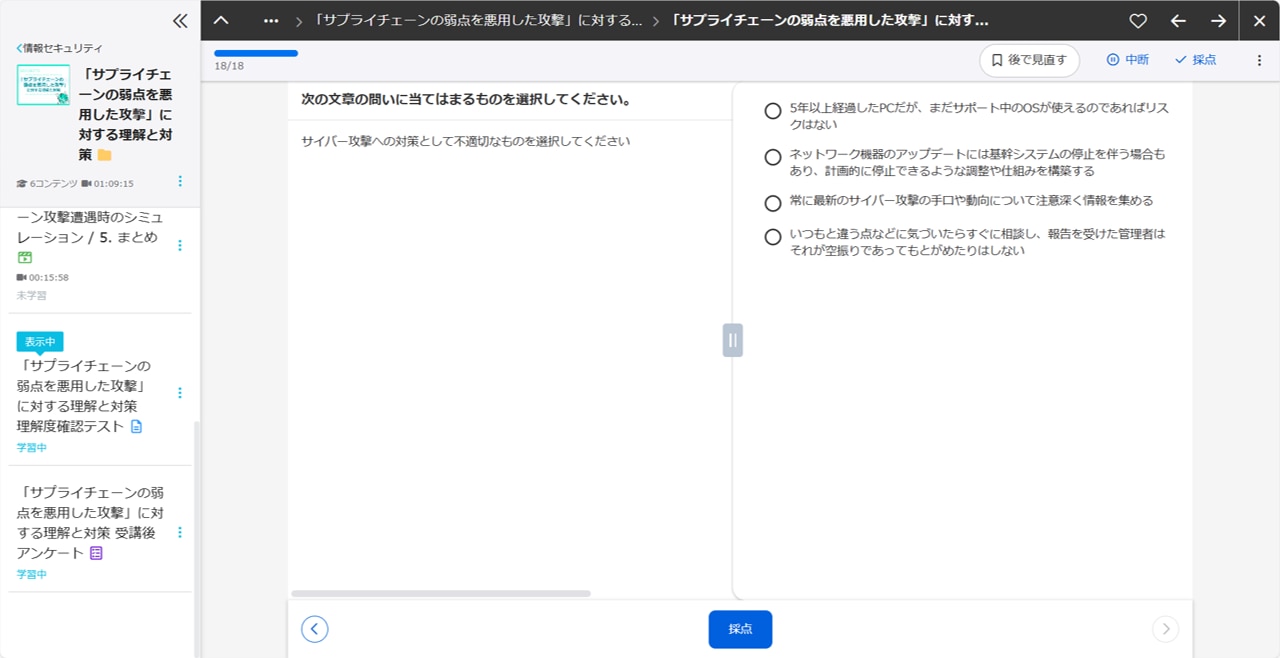Click the 後で見直す bookmark button
The height and width of the screenshot is (658, 1280).
coord(1029,60)
